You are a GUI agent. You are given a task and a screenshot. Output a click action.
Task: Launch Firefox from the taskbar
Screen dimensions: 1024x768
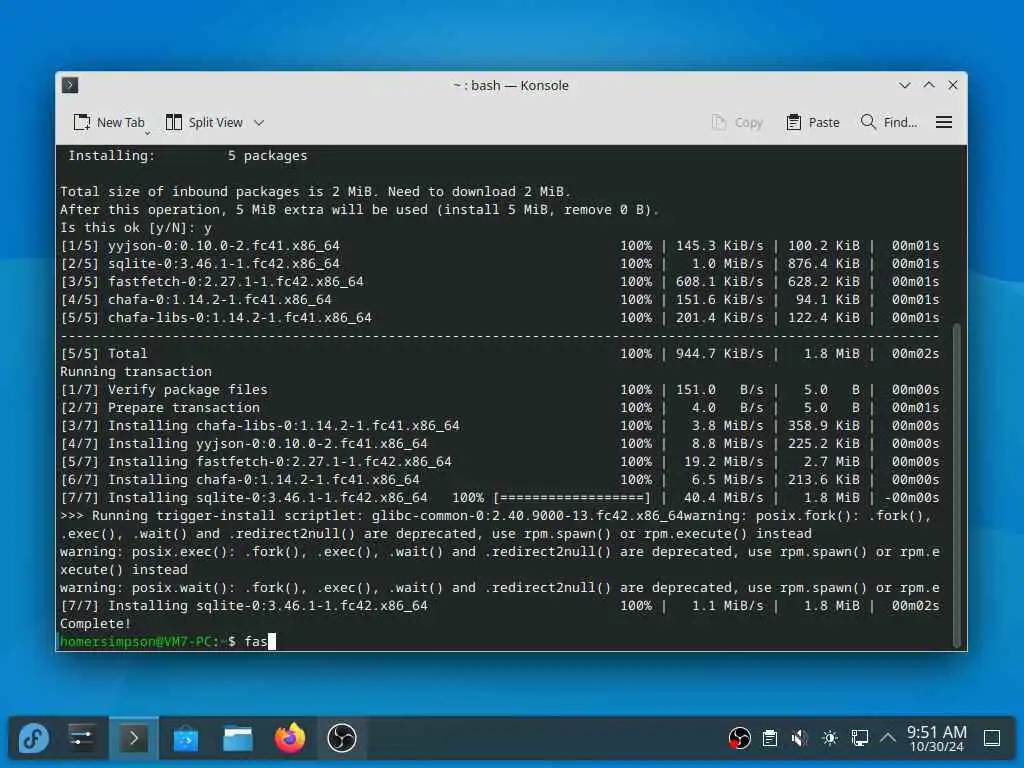coord(290,739)
